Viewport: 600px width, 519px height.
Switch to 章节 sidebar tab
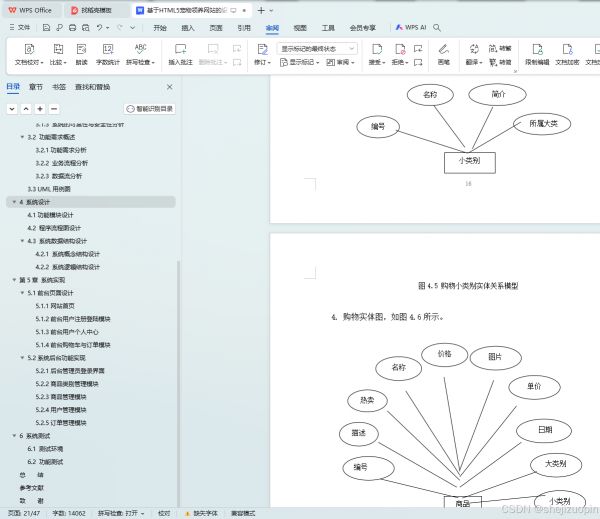coord(36,87)
